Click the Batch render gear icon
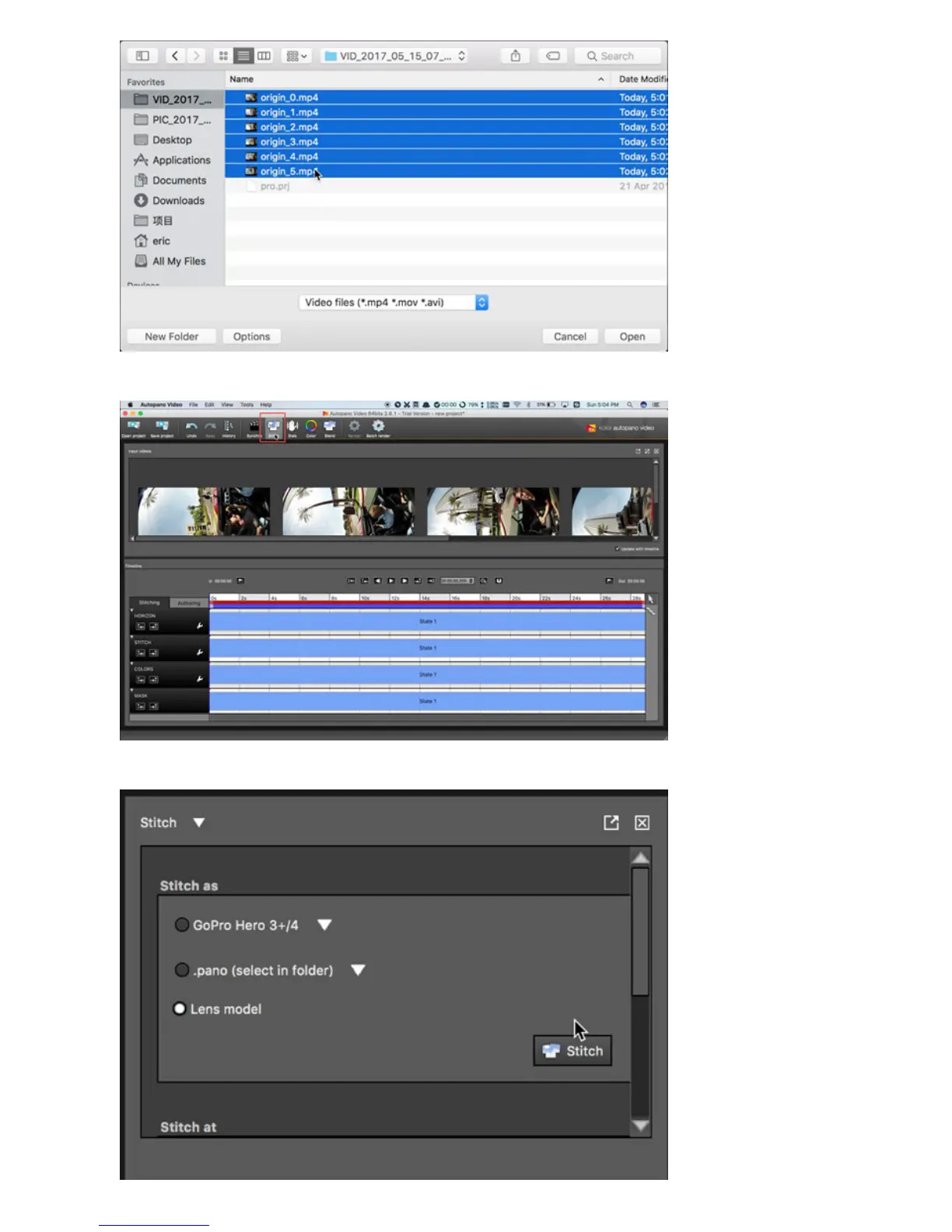Image resolution: width=952 pixels, height=1232 pixels. click(378, 425)
